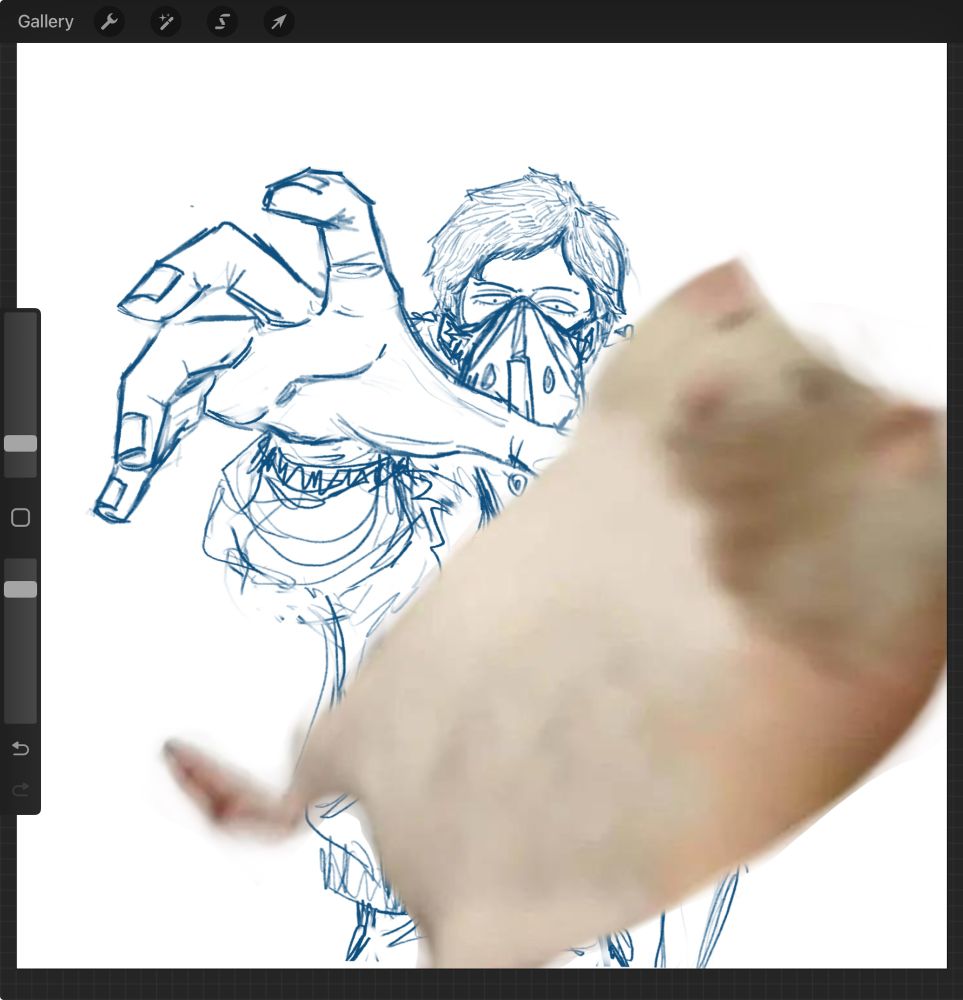This screenshot has height=1000, width=963.
Task: Tap the square modify button in sidebar
Action: [20, 517]
